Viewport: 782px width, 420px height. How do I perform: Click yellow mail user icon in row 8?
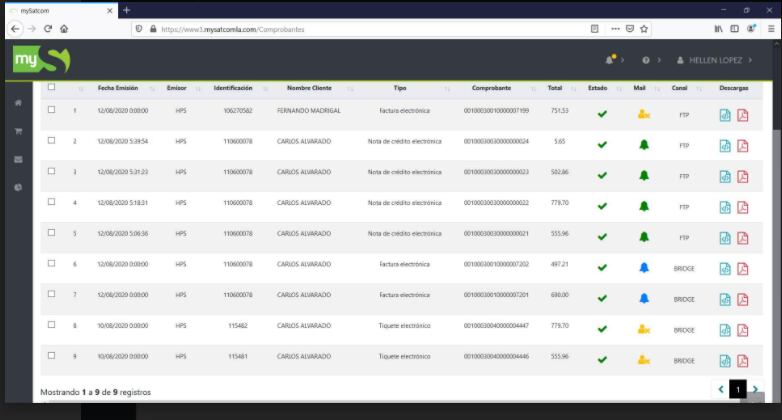click(x=644, y=328)
